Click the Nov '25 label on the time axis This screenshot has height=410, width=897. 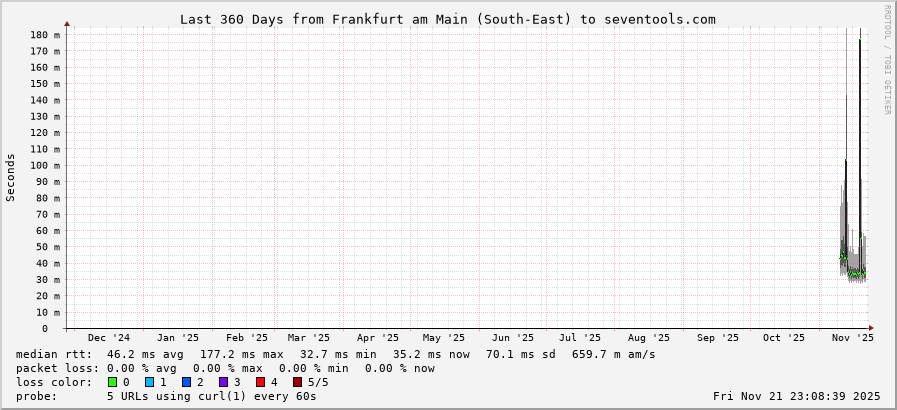[852, 338]
